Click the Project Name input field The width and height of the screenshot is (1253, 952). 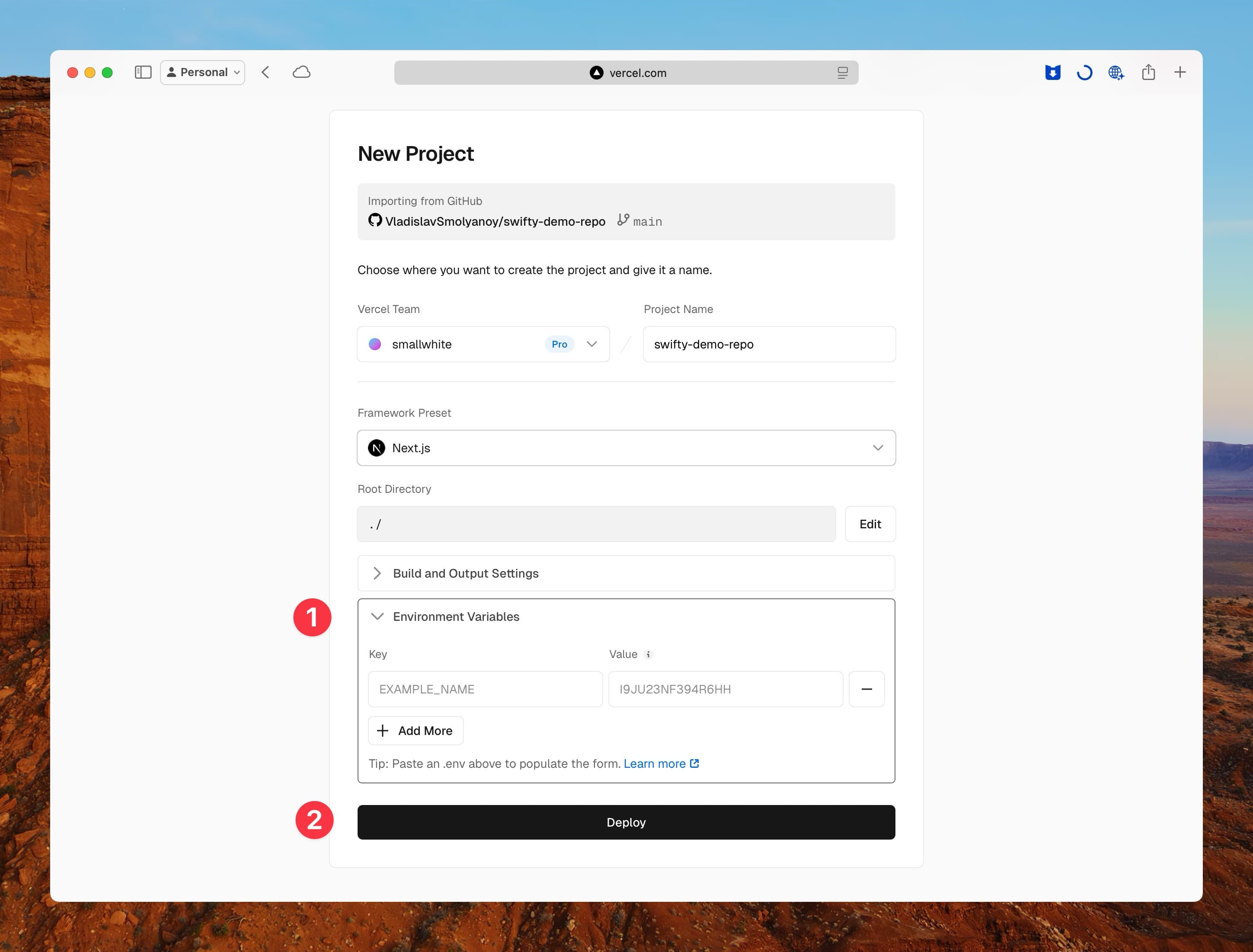click(x=769, y=345)
